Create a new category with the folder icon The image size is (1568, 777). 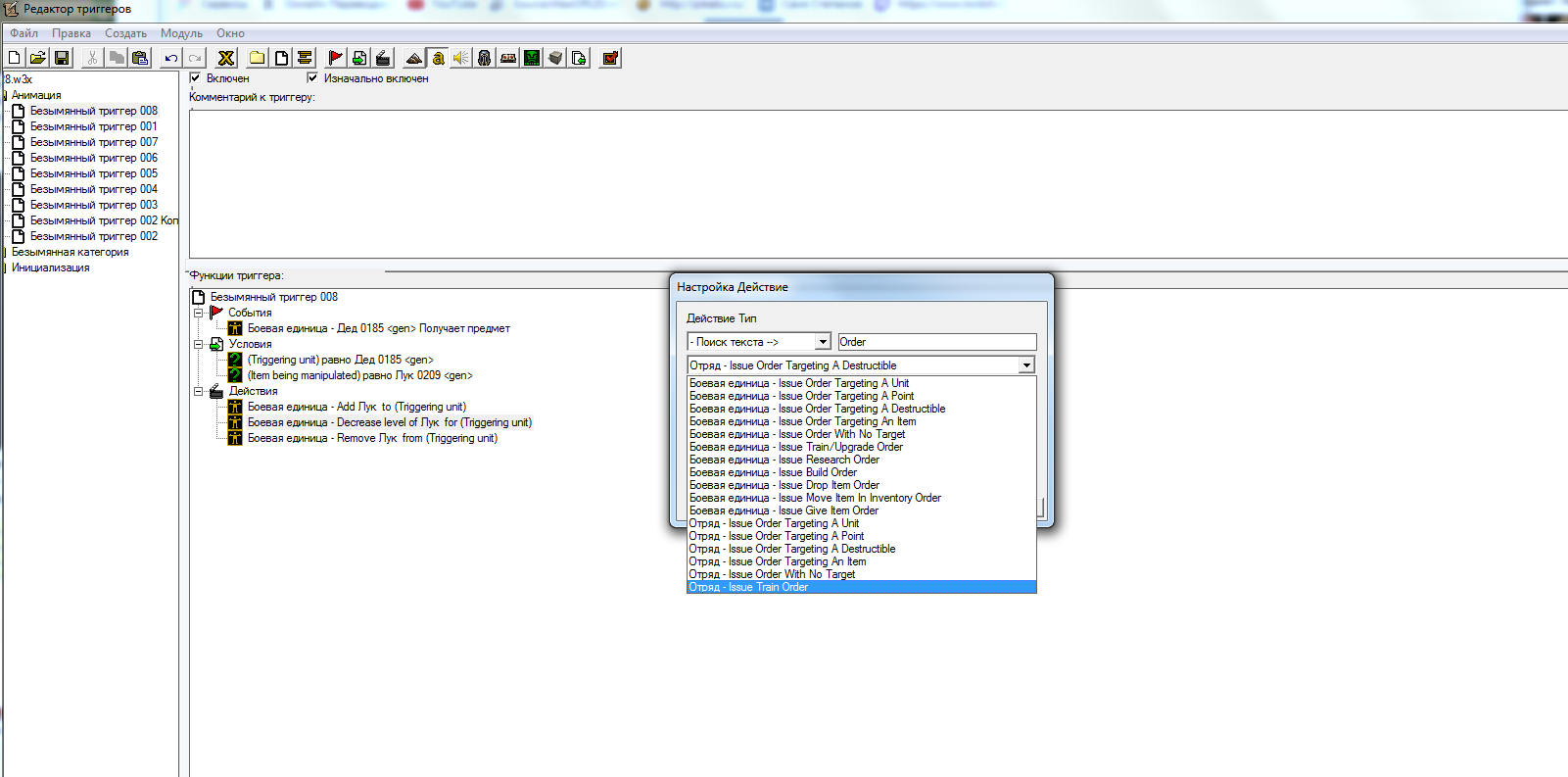[257, 58]
